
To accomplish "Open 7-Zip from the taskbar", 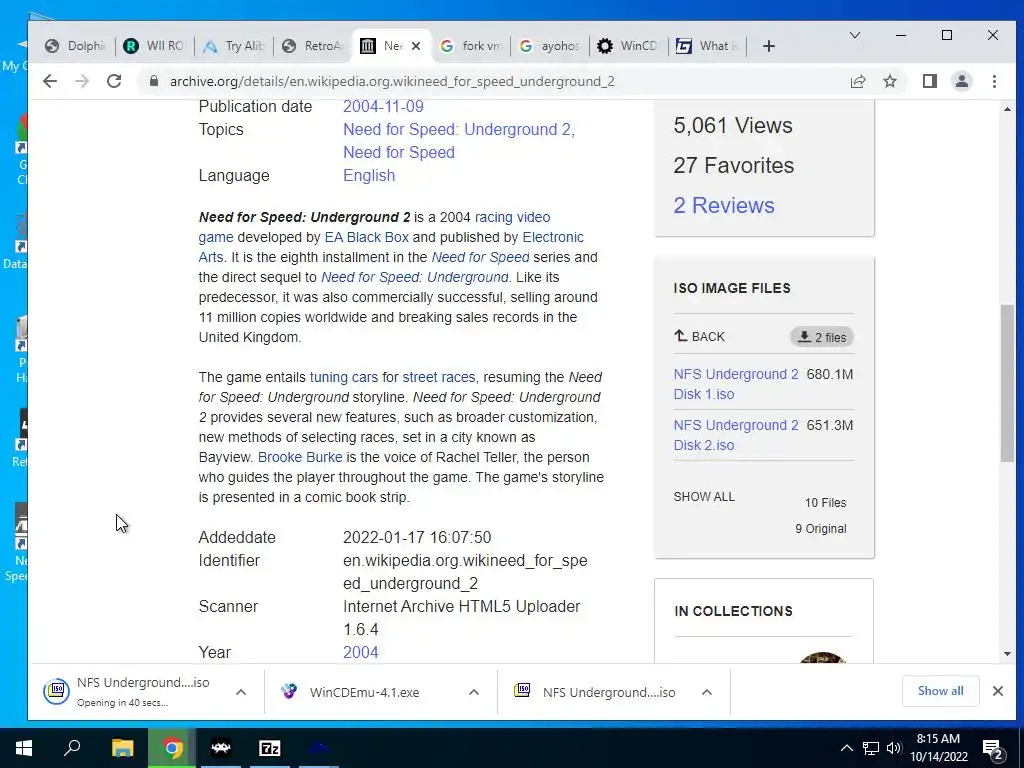I will [x=270, y=748].
